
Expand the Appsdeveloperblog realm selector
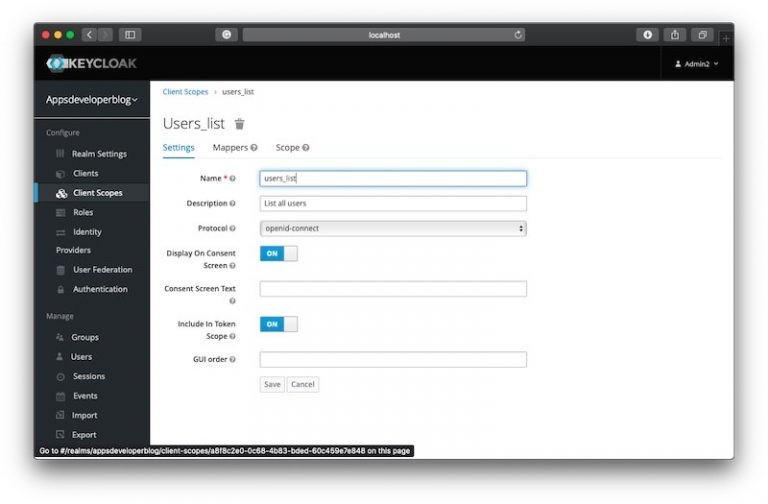92,100
